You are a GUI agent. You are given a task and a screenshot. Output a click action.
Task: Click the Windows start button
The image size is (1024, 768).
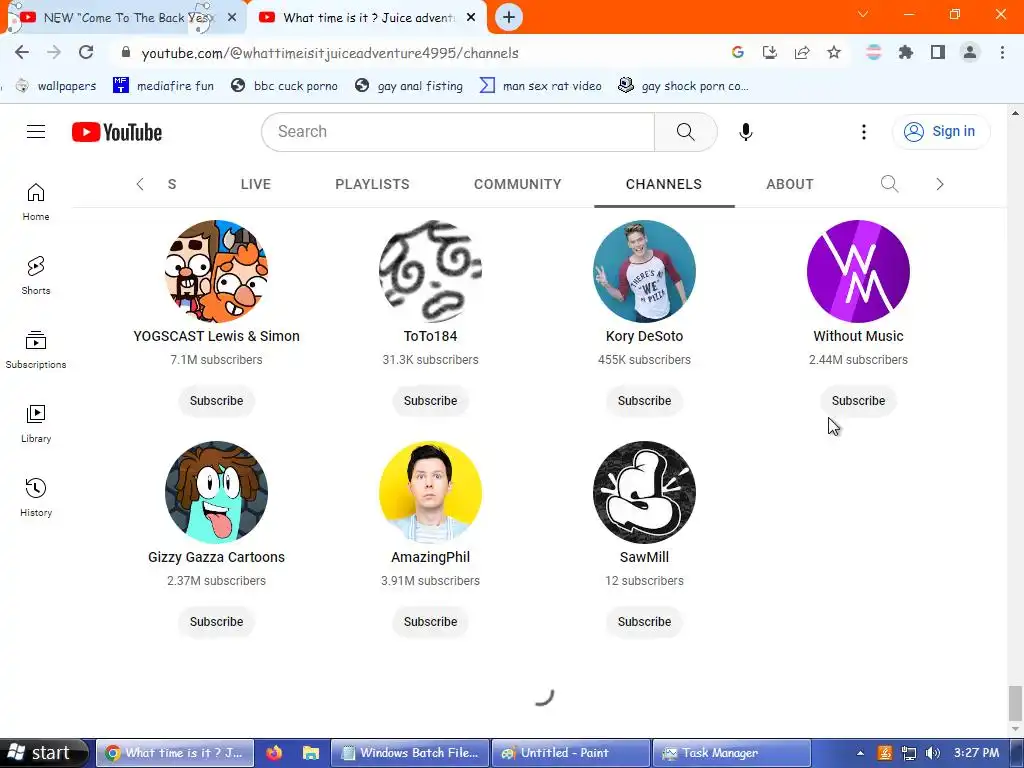pyautogui.click(x=43, y=753)
